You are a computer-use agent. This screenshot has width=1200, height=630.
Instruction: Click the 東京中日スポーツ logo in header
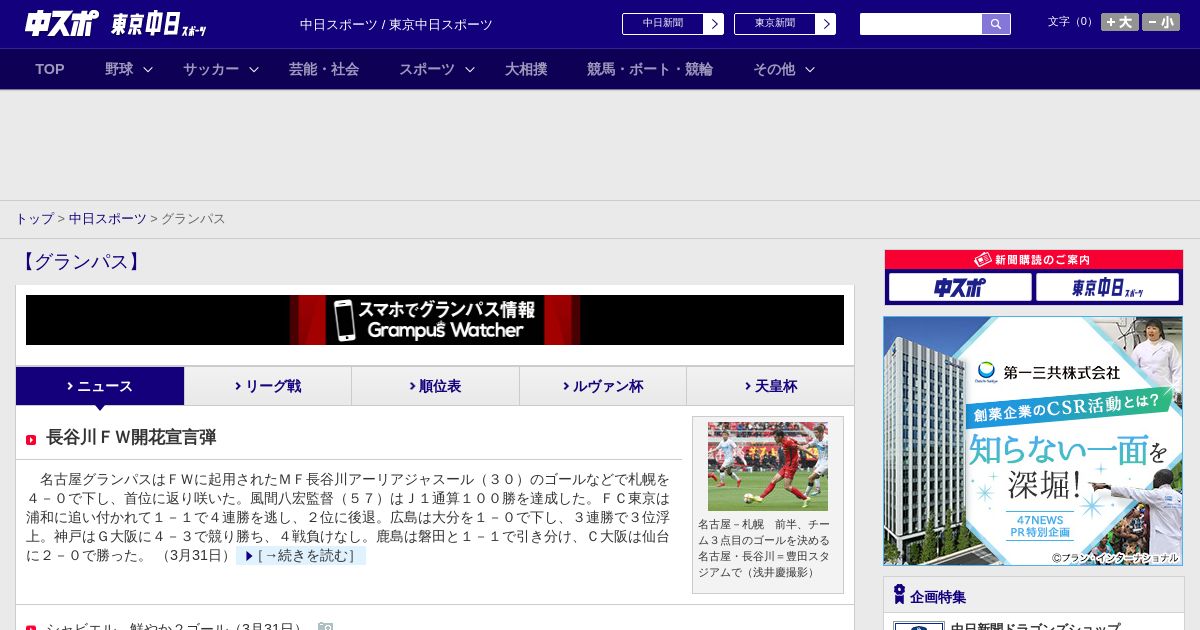pyautogui.click(x=159, y=25)
